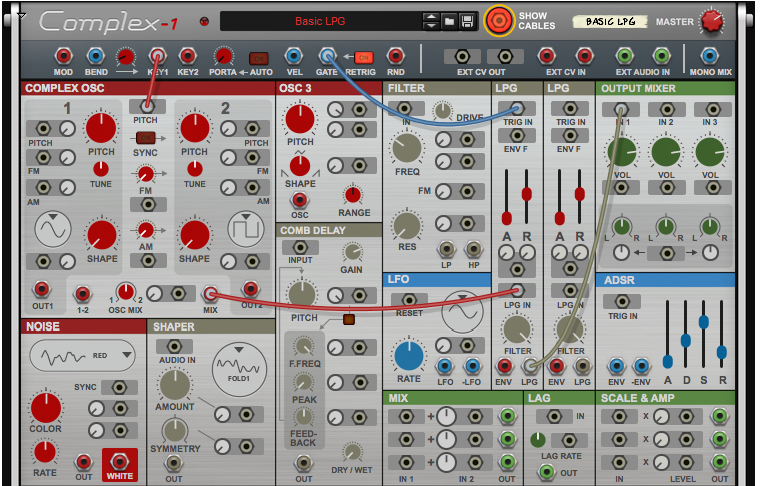Click the -LFO blue output jack
760x486 pixels.
coord(472,366)
